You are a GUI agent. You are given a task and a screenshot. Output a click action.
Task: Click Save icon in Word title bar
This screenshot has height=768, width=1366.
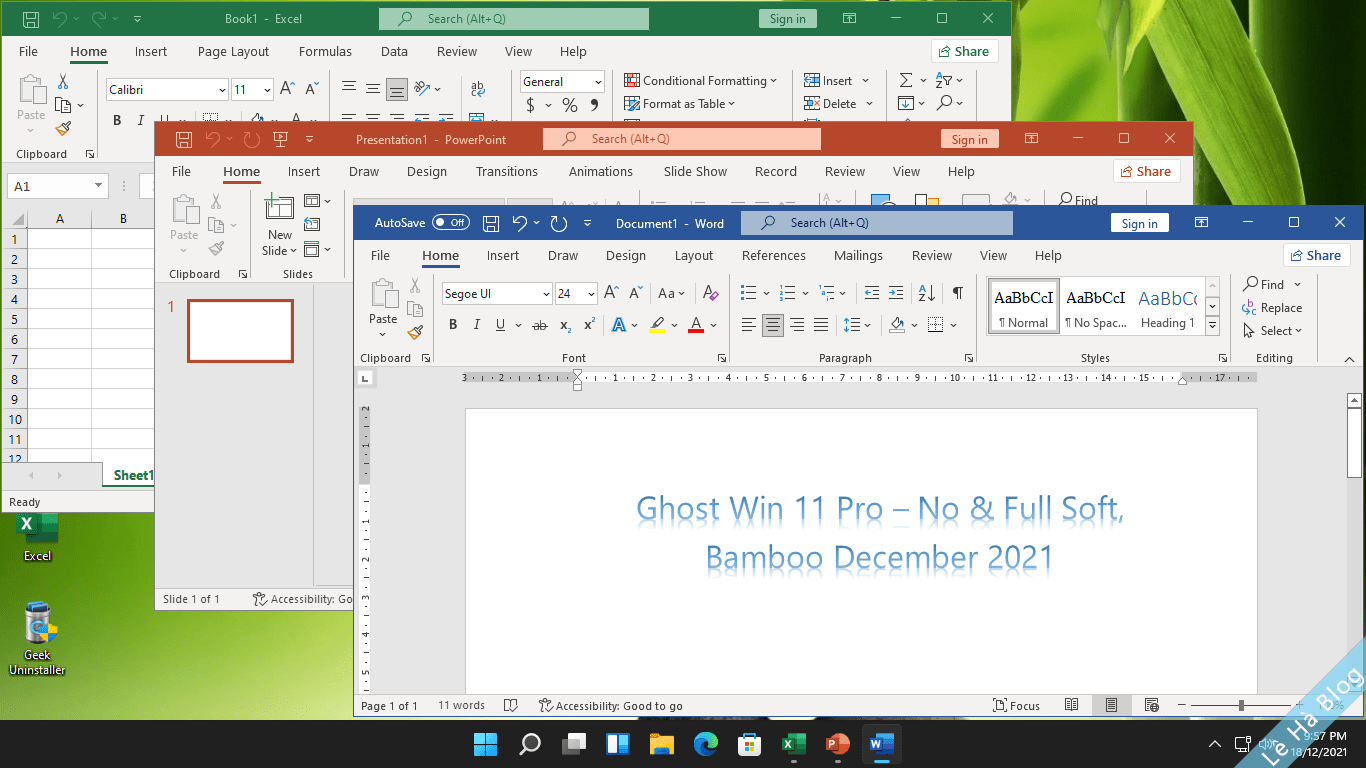[x=491, y=223]
